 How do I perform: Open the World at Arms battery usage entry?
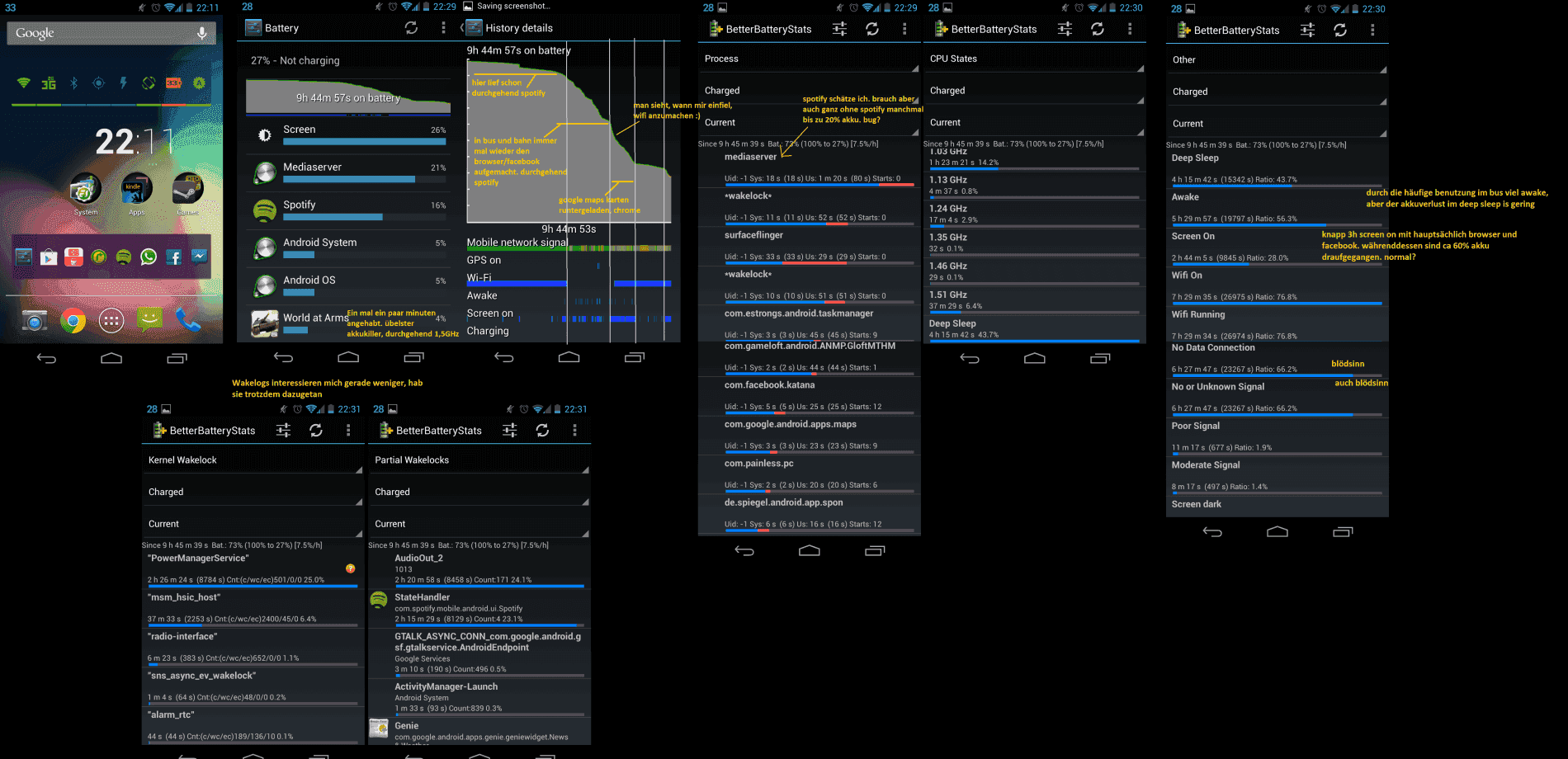pyautogui.click(x=348, y=323)
